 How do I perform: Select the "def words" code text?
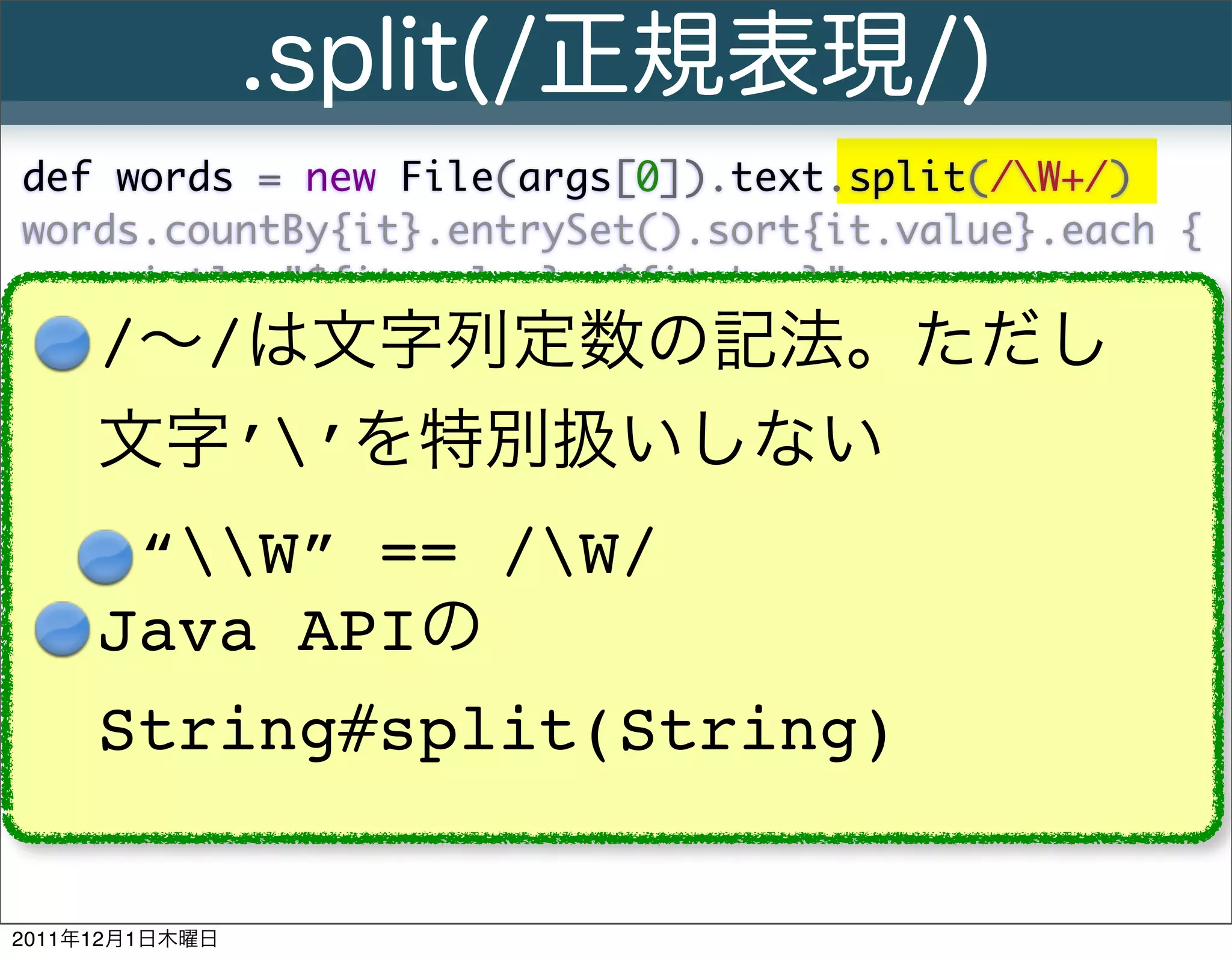click(128, 177)
